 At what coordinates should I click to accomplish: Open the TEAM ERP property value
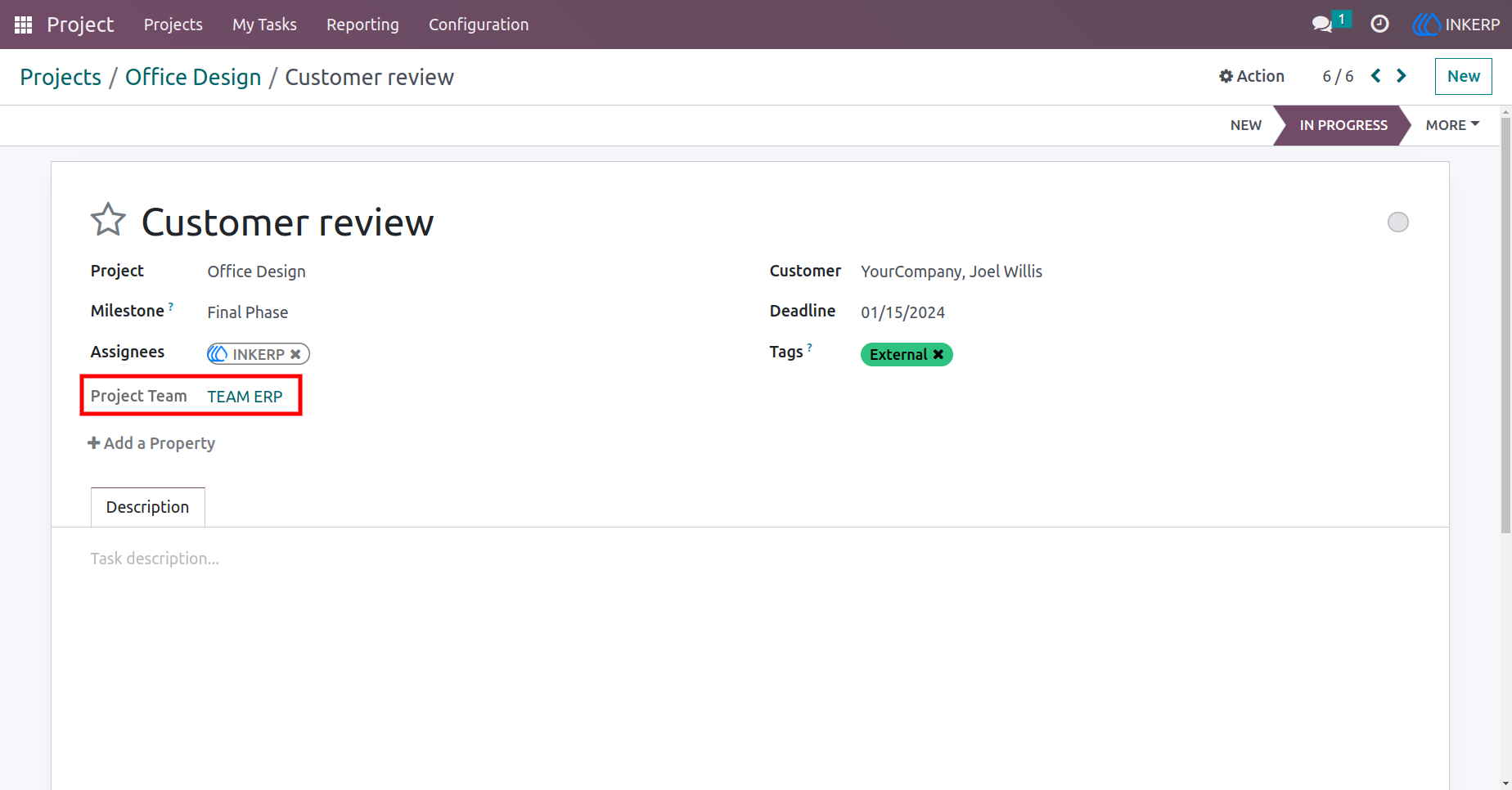click(245, 397)
